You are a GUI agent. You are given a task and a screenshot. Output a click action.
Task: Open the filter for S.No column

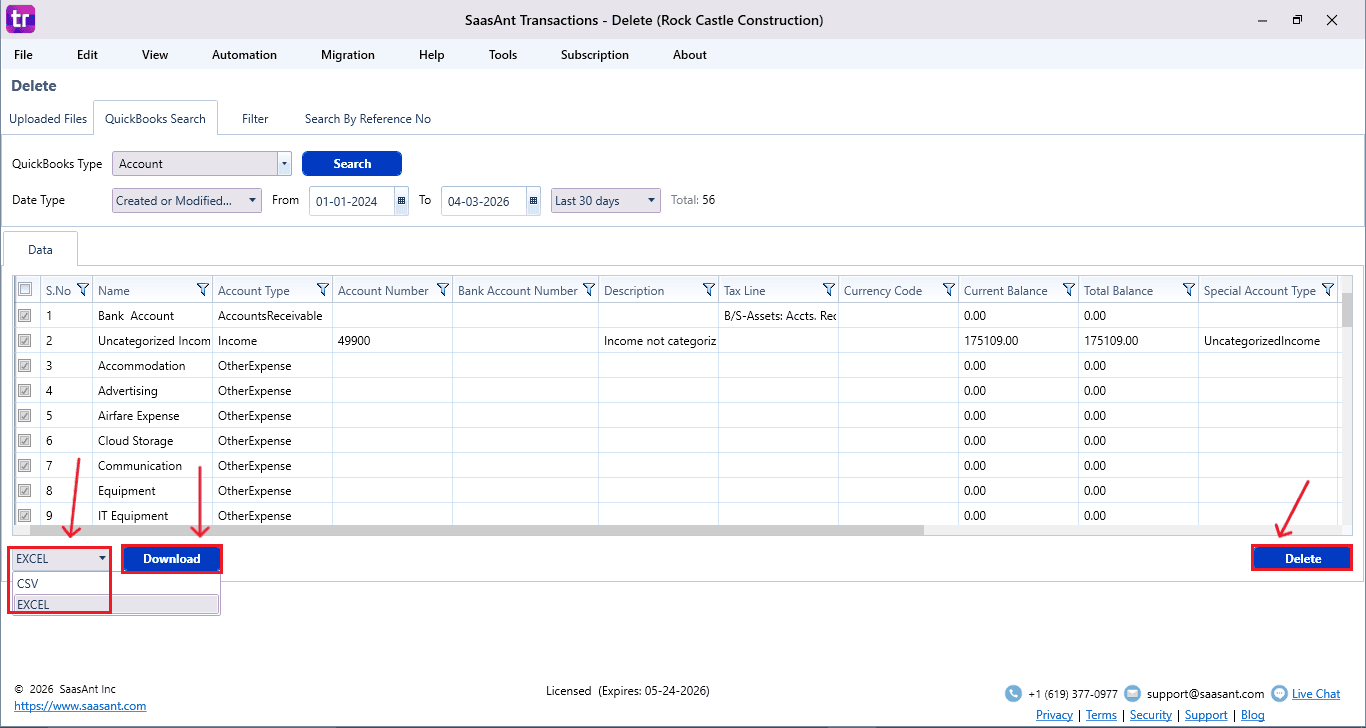click(83, 290)
